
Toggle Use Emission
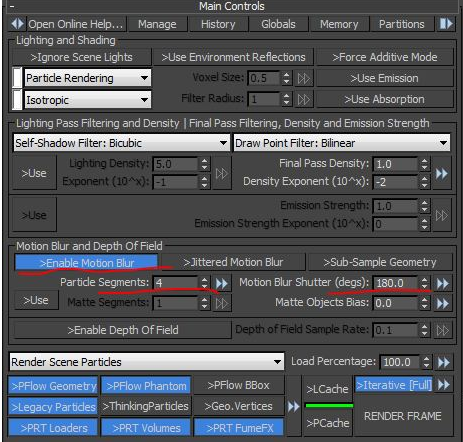coord(385,78)
